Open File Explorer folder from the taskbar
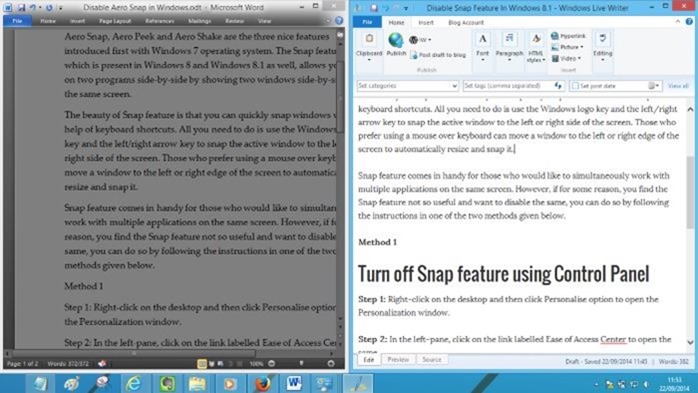698x393 pixels. (x=197, y=383)
